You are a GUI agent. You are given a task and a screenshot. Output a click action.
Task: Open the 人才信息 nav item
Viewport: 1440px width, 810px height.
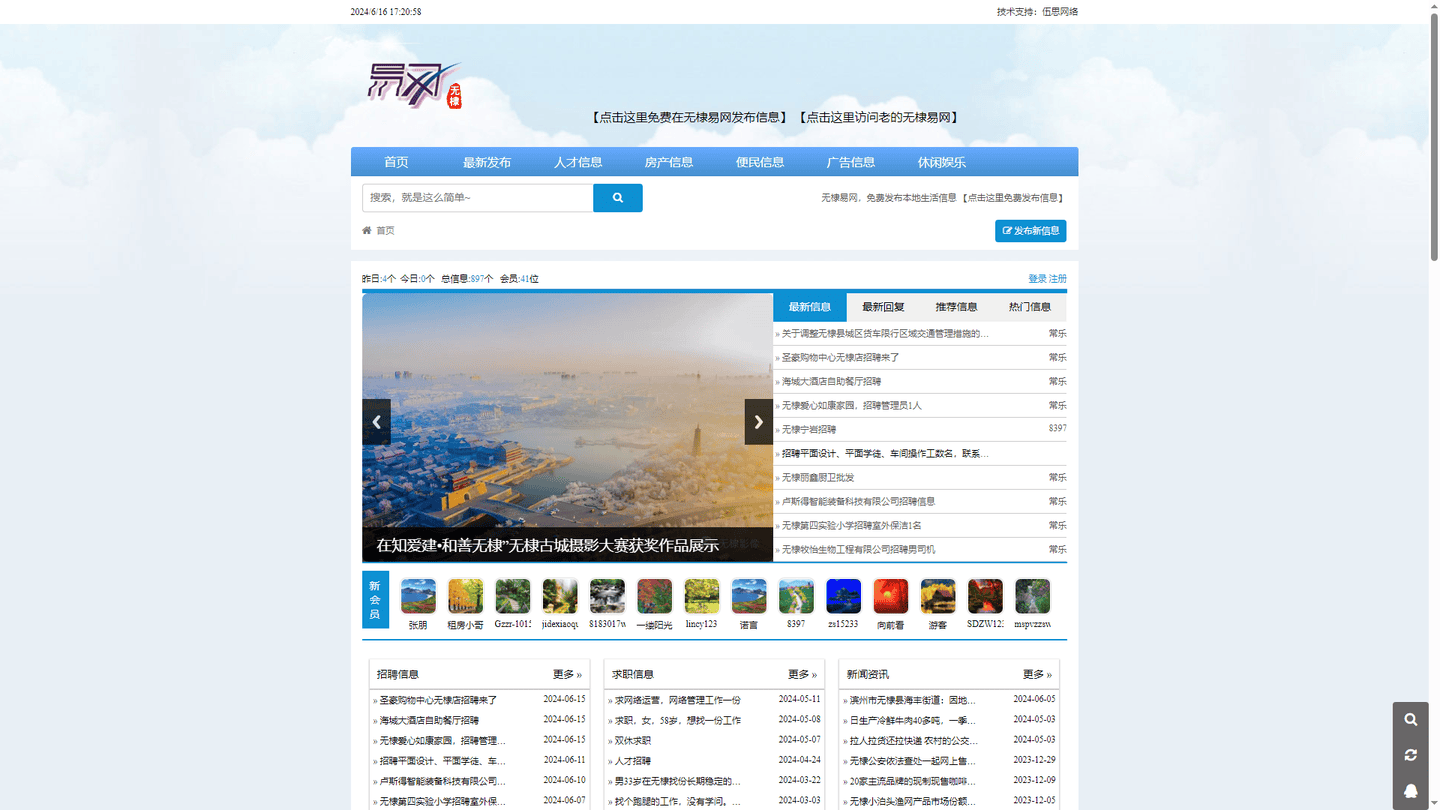(x=578, y=162)
